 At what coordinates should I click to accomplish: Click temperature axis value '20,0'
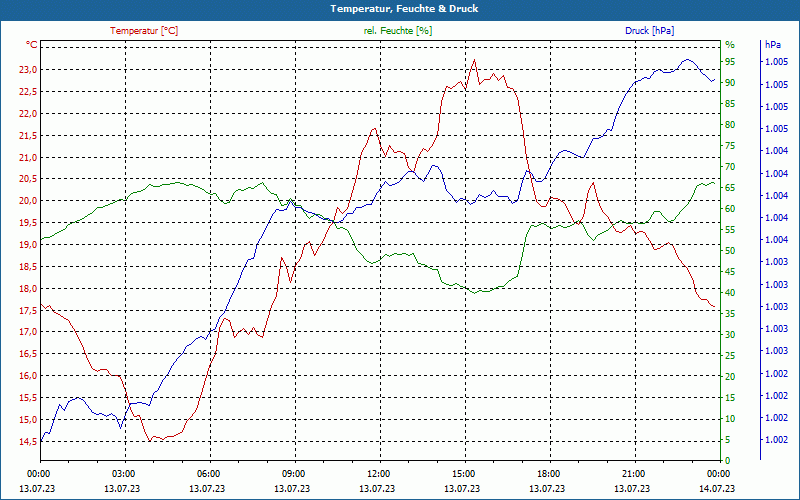(28, 201)
